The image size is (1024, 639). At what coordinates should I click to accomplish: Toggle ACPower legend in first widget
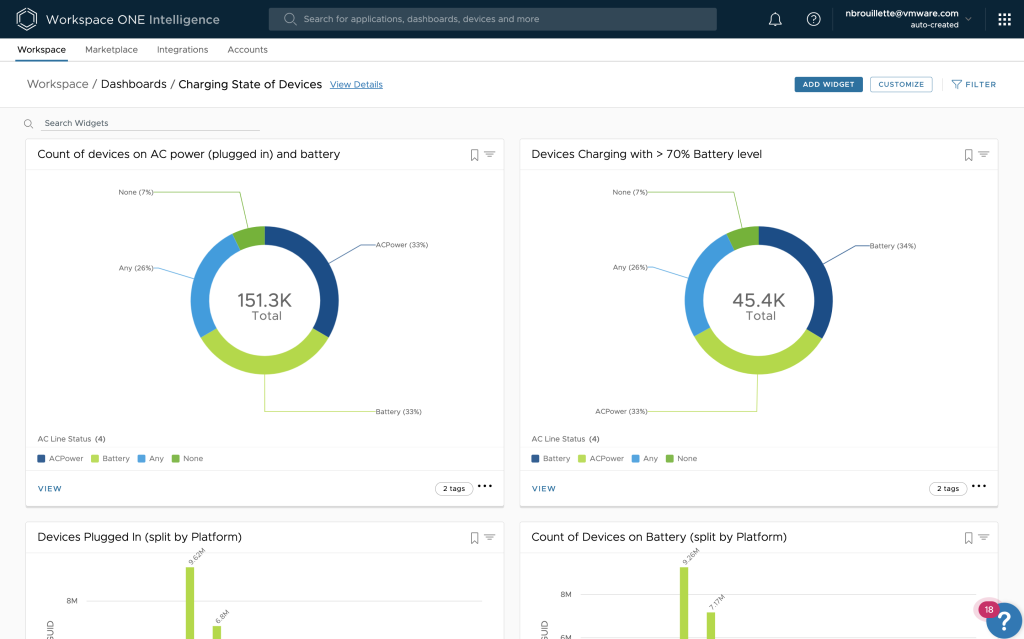(60, 459)
